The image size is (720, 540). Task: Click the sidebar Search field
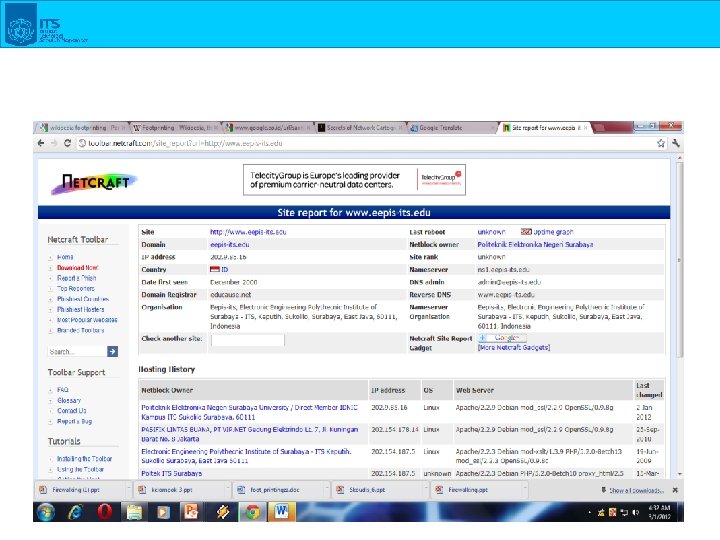pyautogui.click(x=77, y=351)
